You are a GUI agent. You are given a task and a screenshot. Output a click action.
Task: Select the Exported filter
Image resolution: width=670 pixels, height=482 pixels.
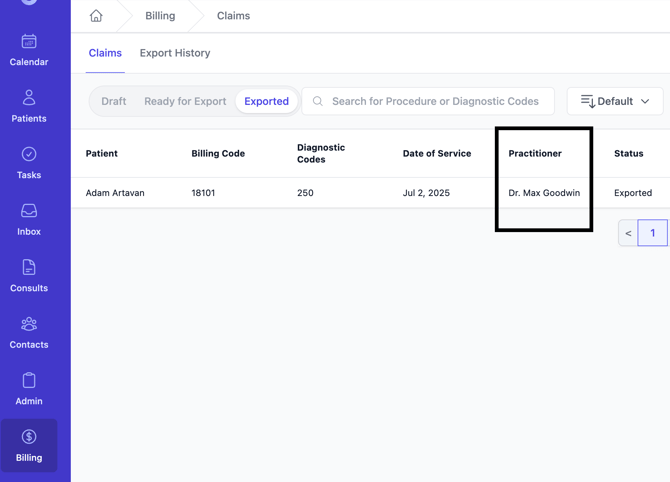tap(266, 101)
